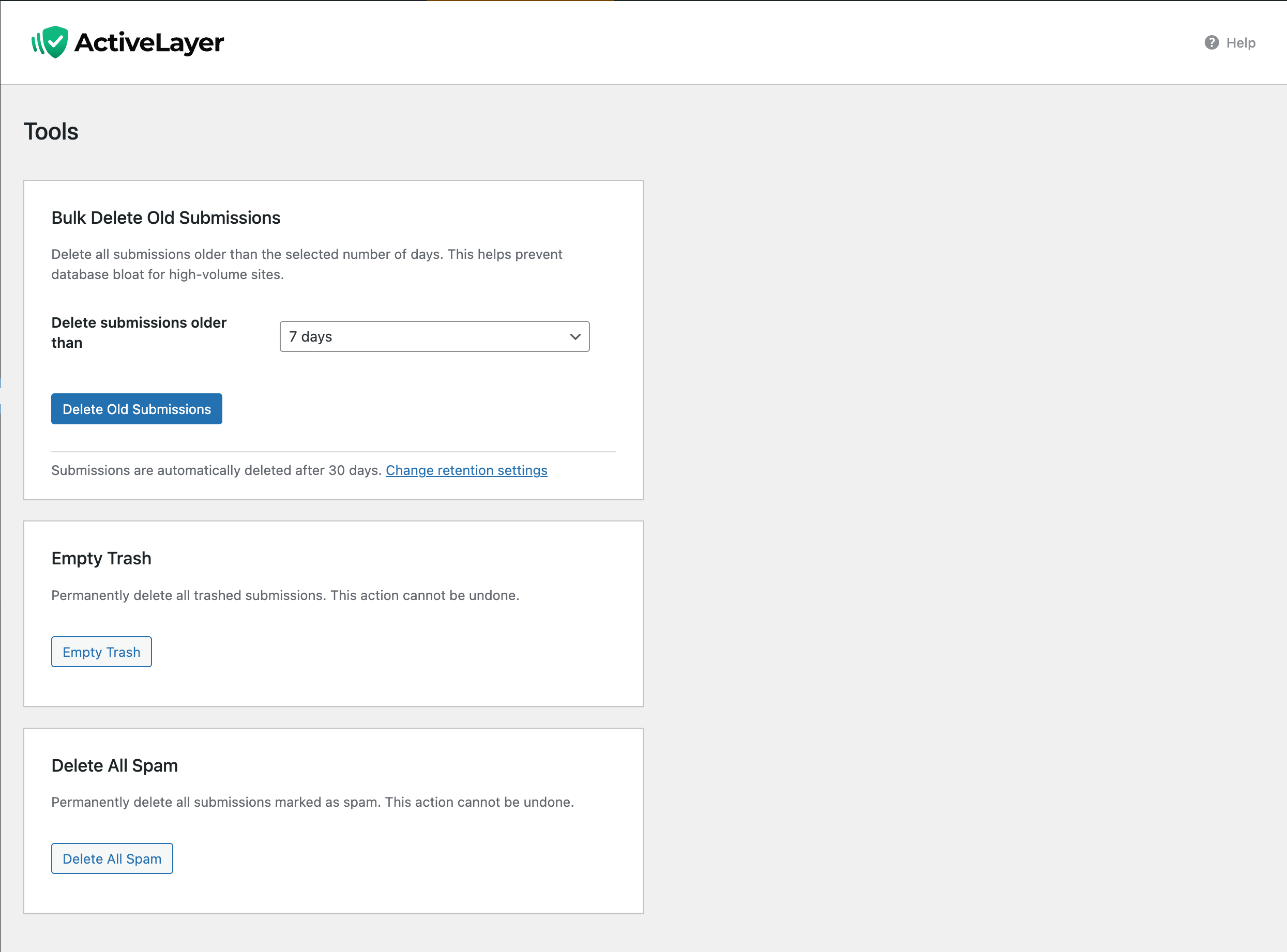Click the Tools page heading
Viewport: 1287px width, 952px height.
(x=51, y=131)
